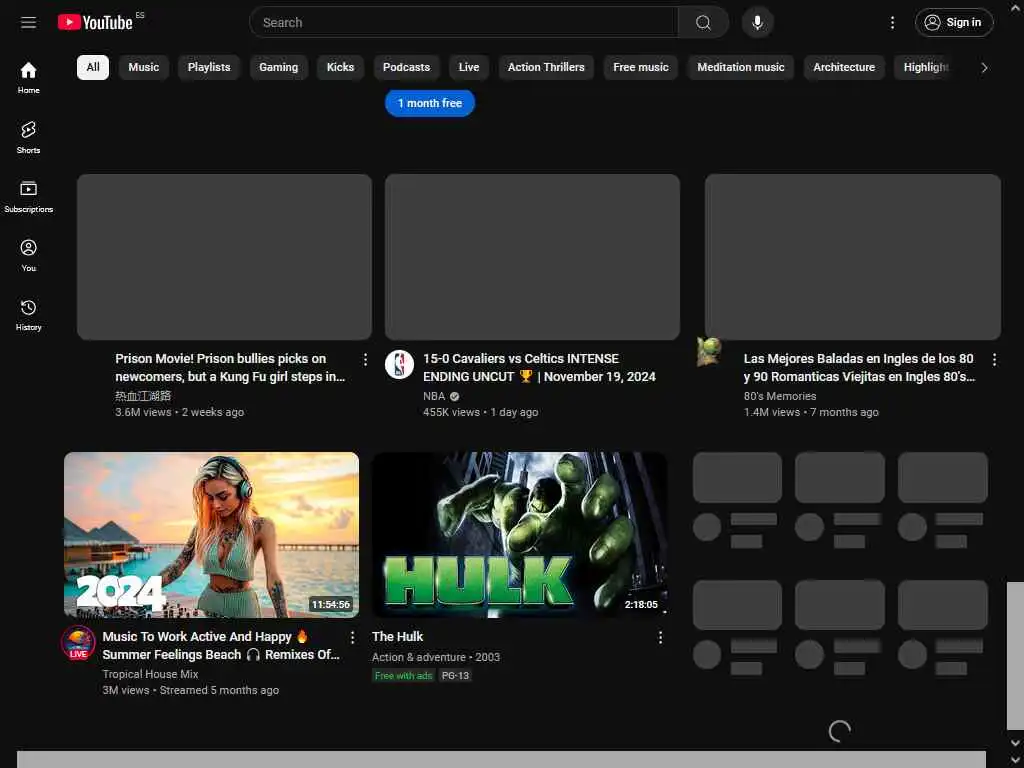
Task: Click 'Free with ads' badge
Action: click(404, 676)
